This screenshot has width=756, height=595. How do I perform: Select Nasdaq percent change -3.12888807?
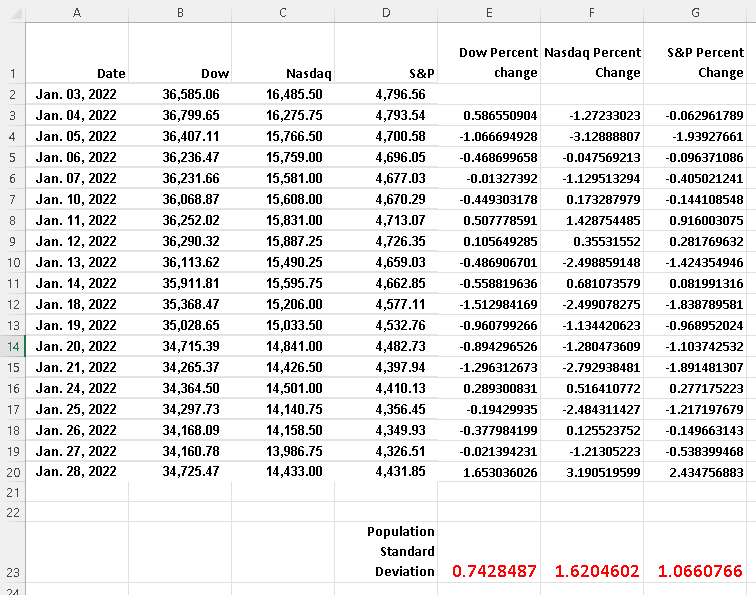(592, 136)
